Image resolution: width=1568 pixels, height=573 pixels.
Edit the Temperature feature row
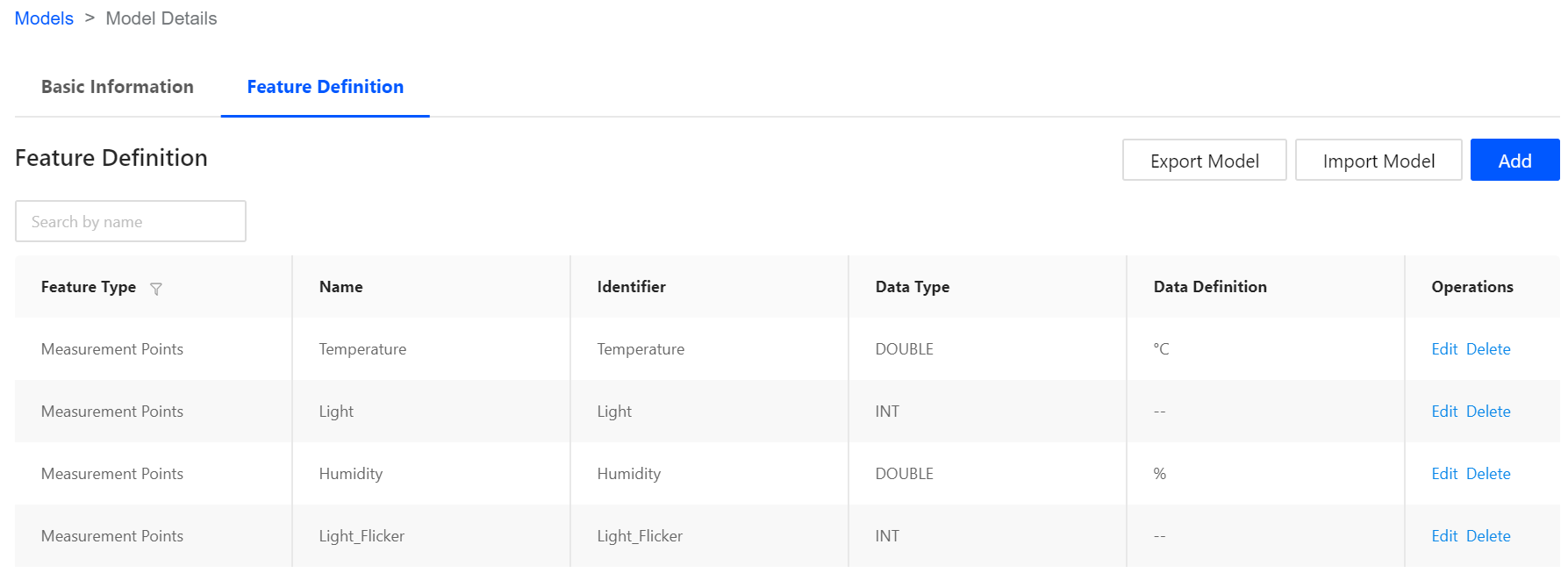click(1443, 349)
